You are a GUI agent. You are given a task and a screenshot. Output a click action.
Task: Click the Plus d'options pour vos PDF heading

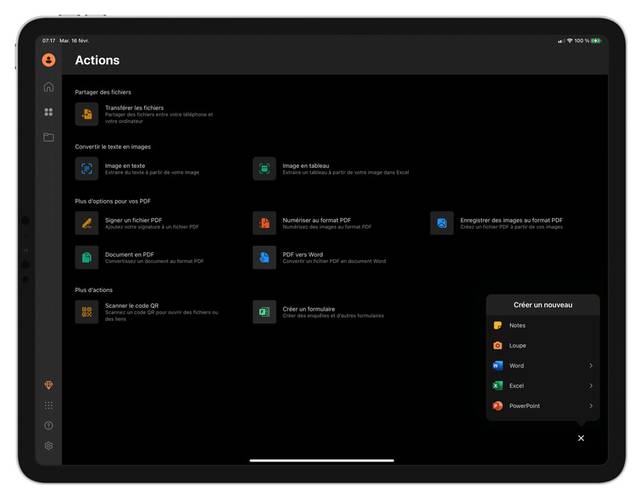113,201
